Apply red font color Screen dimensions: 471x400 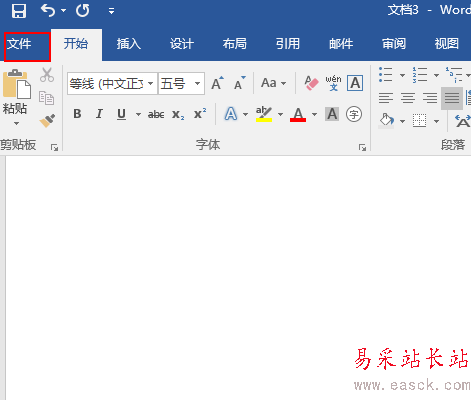(298, 114)
